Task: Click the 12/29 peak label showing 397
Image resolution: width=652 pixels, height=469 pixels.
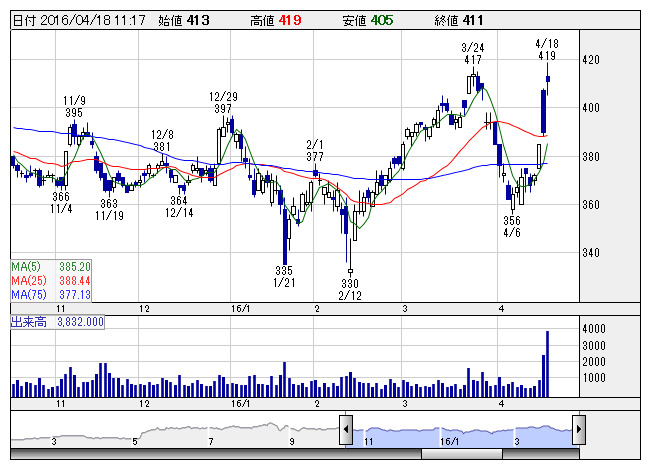Action: click(221, 102)
